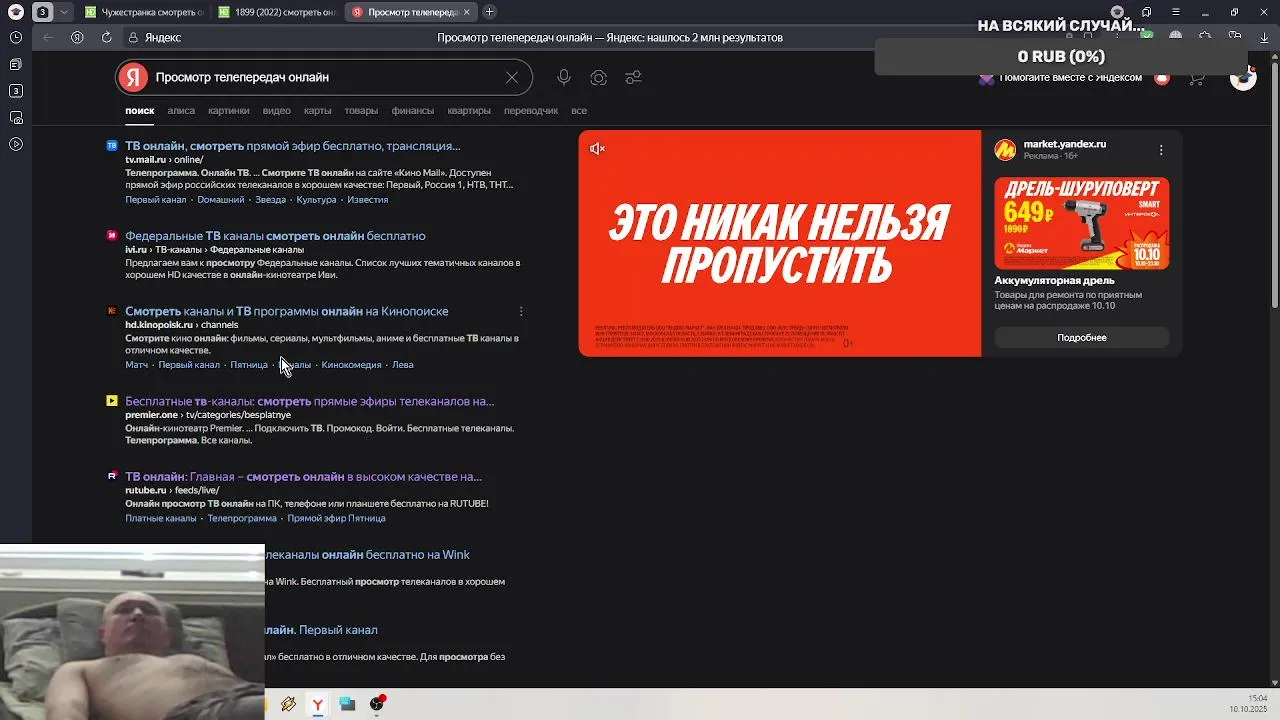The width and height of the screenshot is (1280, 720).
Task: Expand the все search categories
Action: (x=579, y=110)
